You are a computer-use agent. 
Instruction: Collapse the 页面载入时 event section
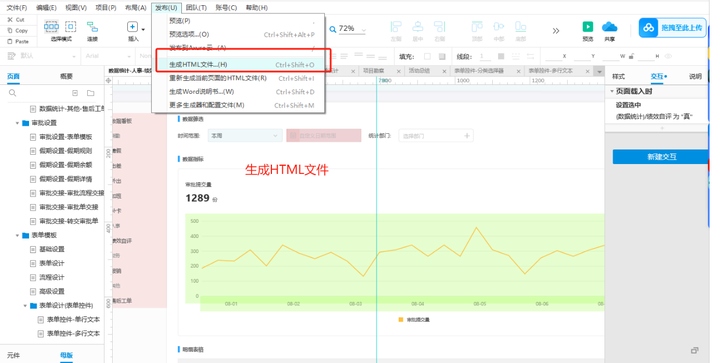click(x=612, y=91)
